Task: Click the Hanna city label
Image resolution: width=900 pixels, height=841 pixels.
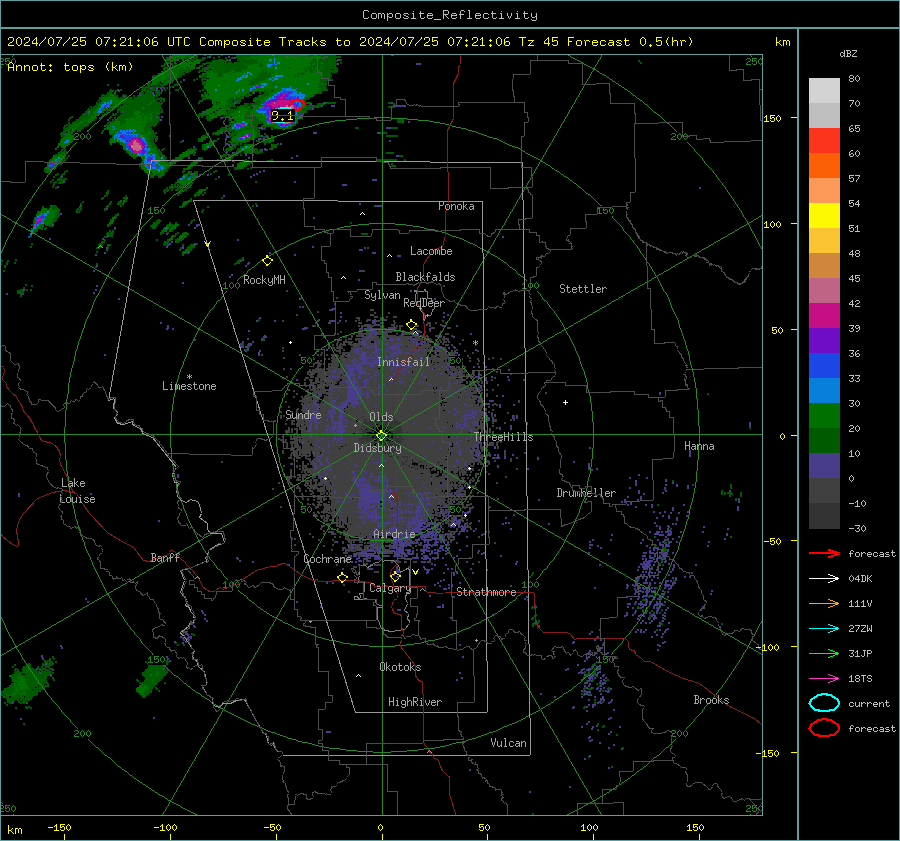Action: (x=699, y=446)
